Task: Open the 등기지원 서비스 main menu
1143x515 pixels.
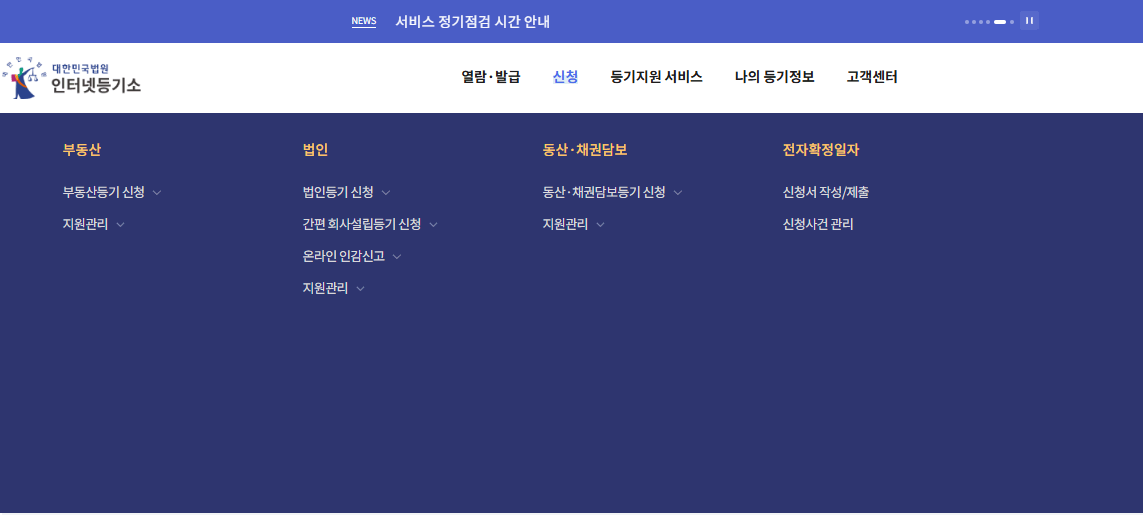Action: pos(657,77)
